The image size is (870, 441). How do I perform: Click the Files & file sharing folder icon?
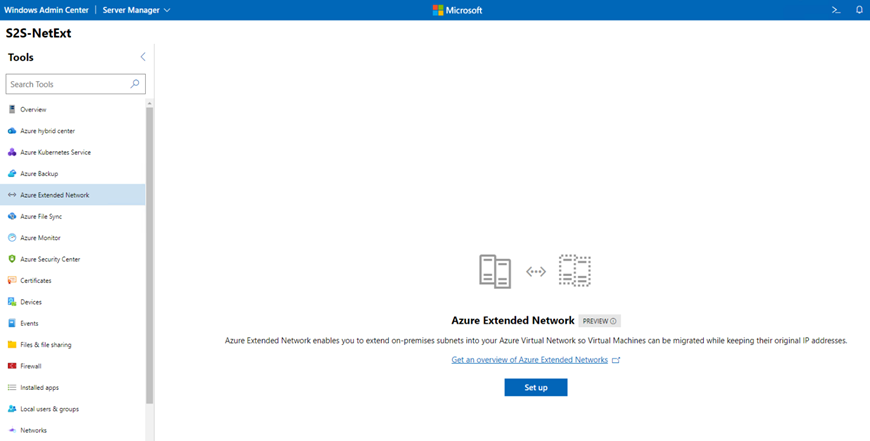pyautogui.click(x=12, y=344)
